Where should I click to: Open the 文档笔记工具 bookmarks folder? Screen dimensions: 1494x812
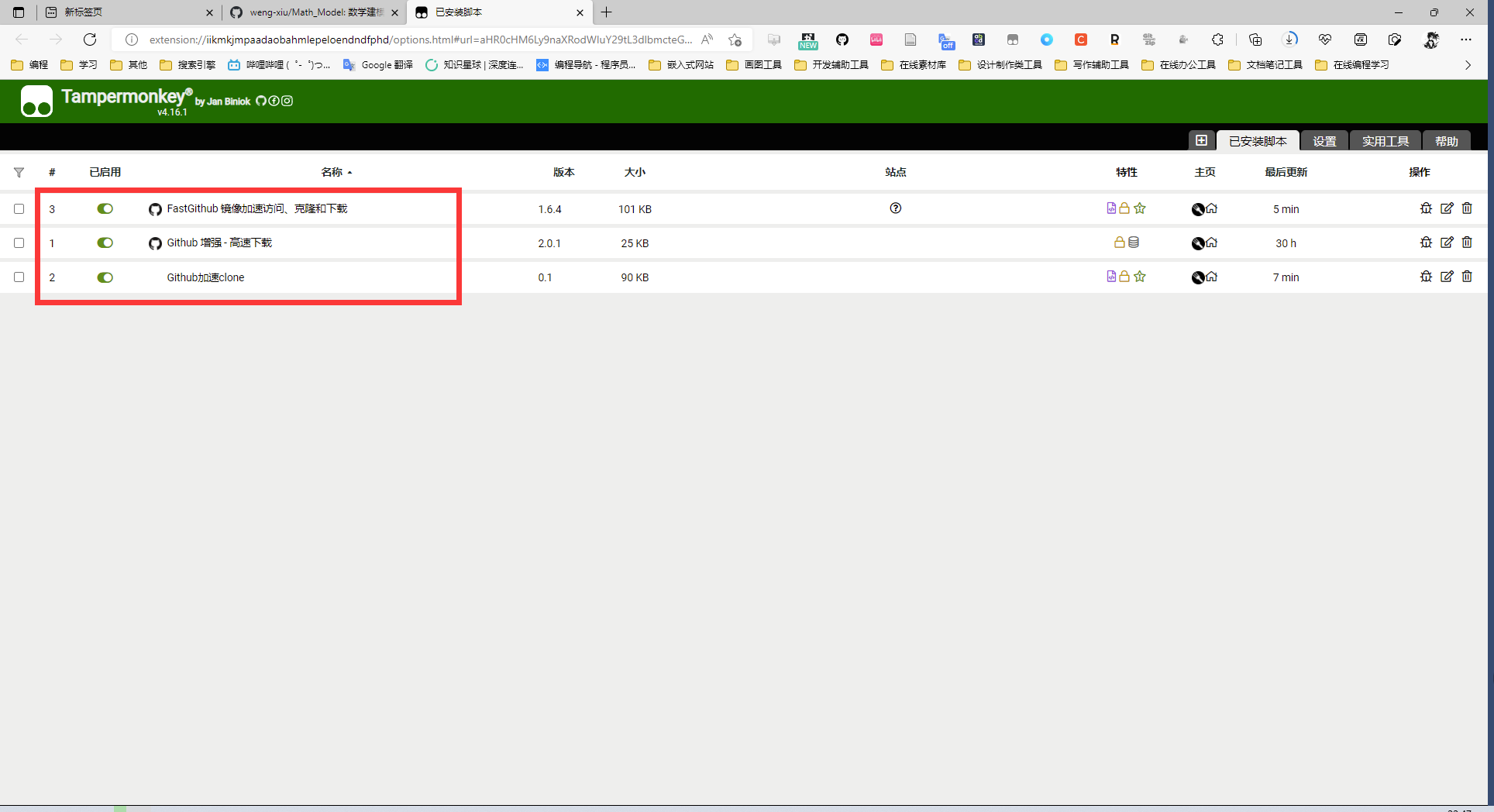[x=1265, y=65]
